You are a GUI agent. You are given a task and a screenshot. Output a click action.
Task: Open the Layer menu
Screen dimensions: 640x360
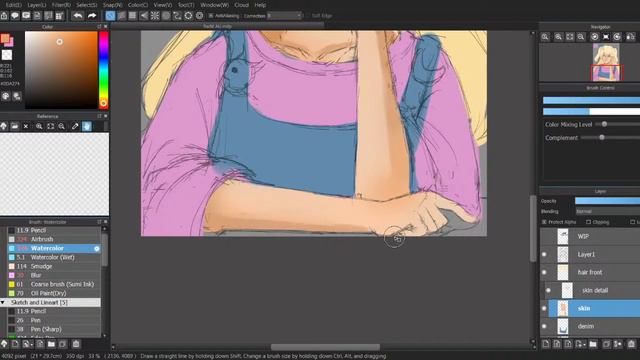tap(37, 5)
